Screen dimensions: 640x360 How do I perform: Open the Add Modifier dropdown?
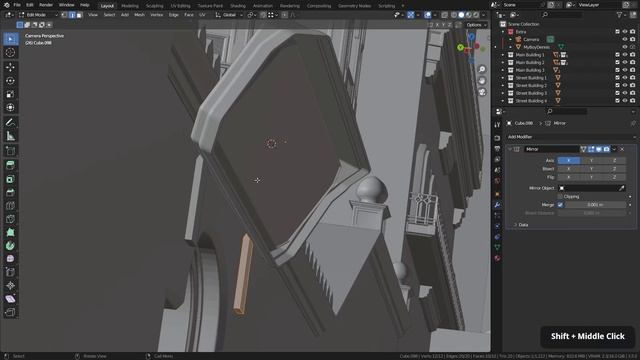pos(571,137)
